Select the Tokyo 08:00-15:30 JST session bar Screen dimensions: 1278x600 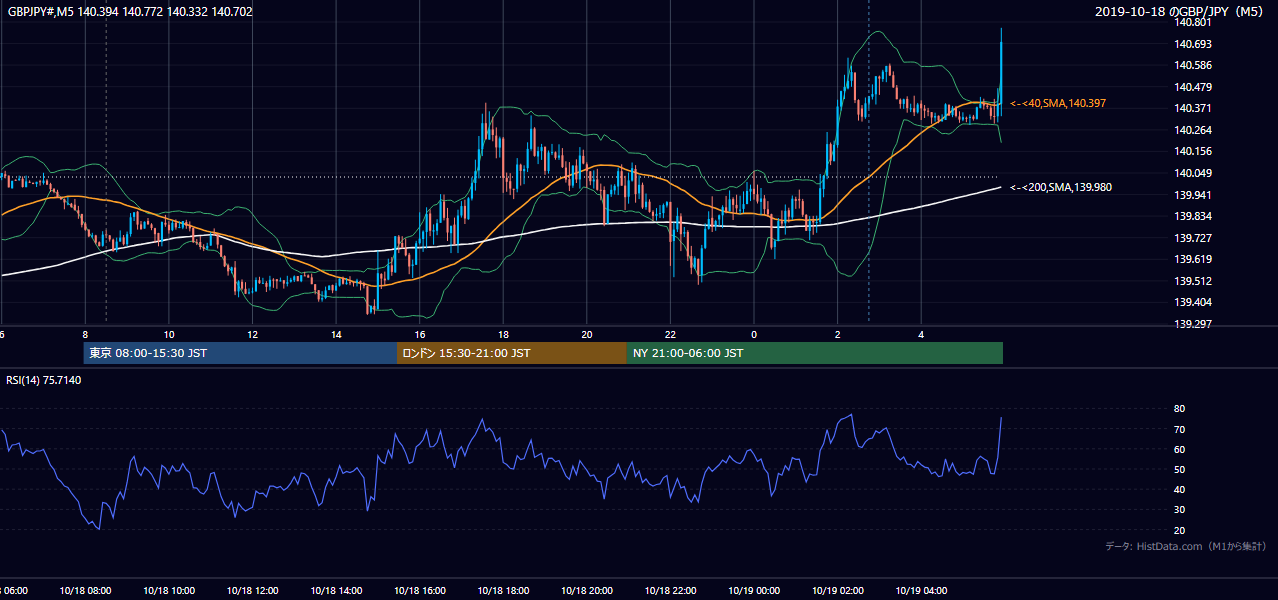coord(240,353)
